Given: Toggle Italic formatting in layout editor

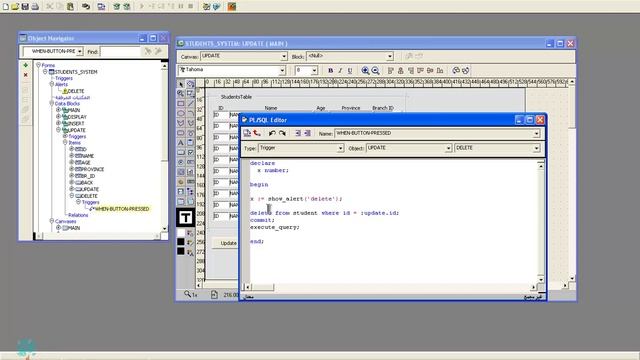Looking at the screenshot, I should (x=340, y=71).
